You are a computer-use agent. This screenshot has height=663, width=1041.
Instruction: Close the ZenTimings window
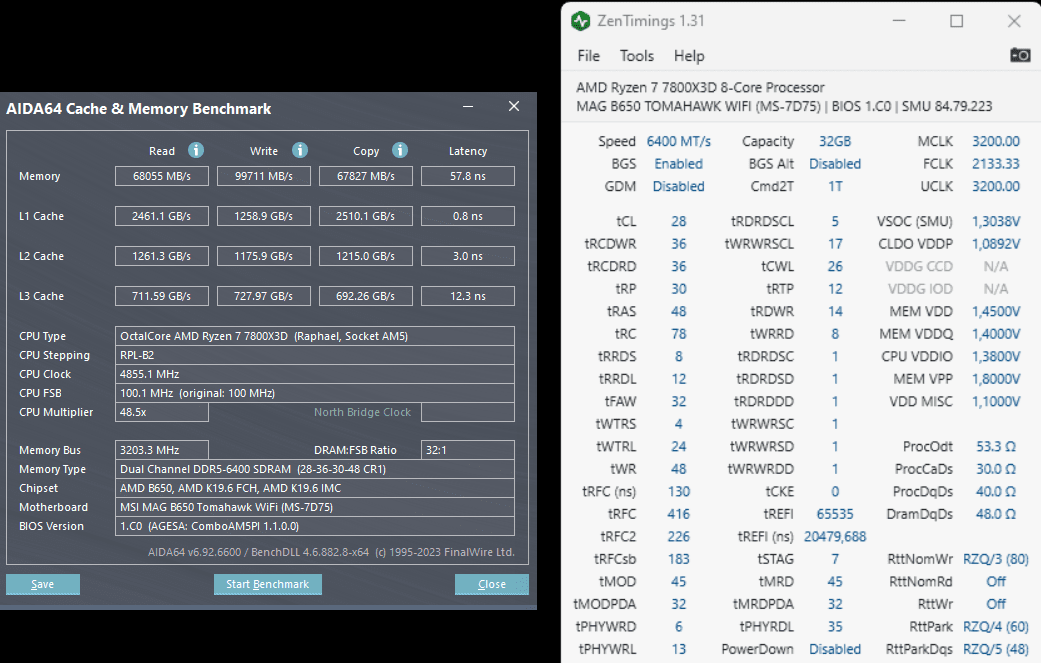tap(1014, 21)
